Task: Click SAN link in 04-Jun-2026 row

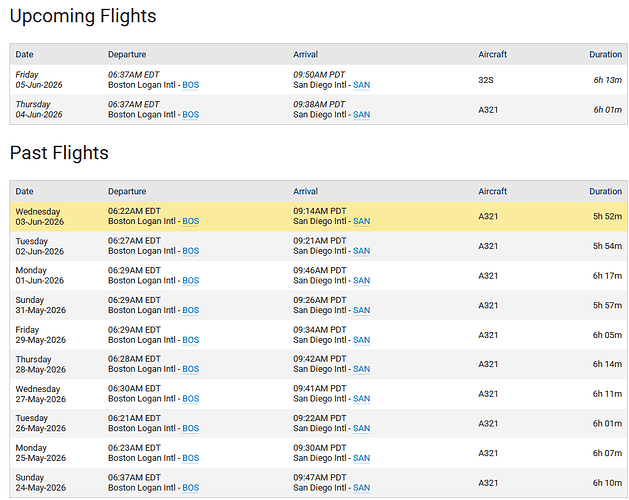Action: pos(361,115)
